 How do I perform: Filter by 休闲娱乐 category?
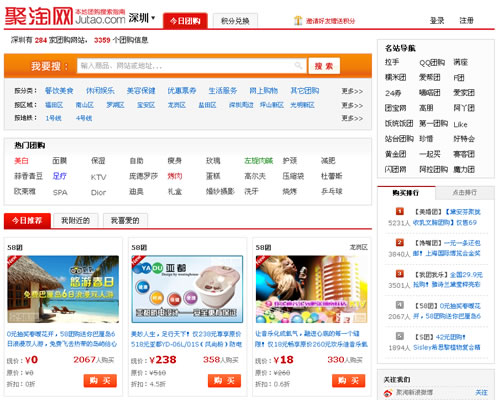(x=100, y=91)
